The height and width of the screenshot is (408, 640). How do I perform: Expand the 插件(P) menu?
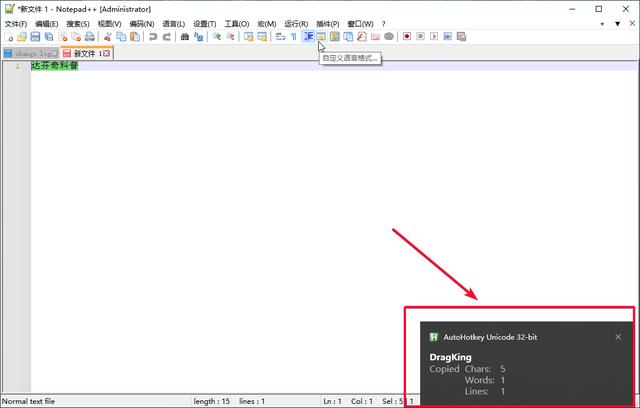point(327,23)
